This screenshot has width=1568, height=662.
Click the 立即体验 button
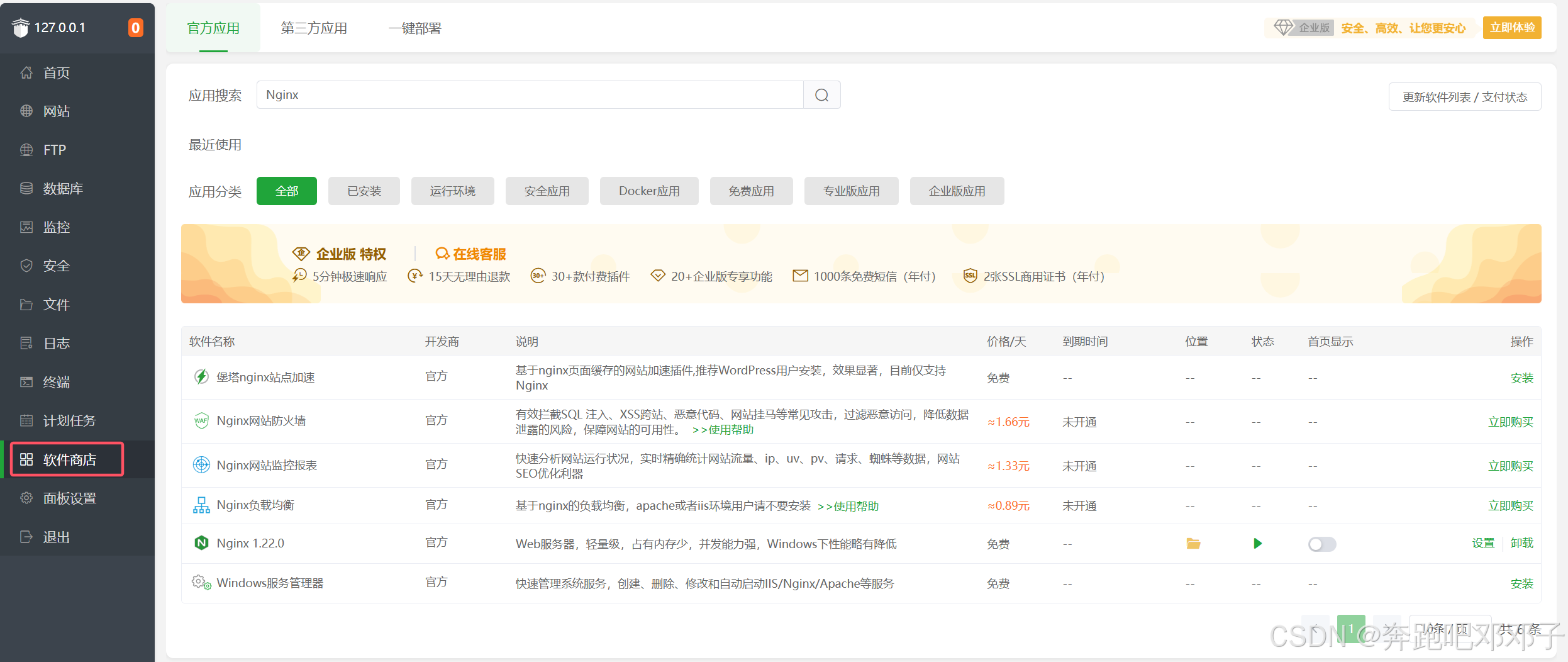[x=1512, y=28]
